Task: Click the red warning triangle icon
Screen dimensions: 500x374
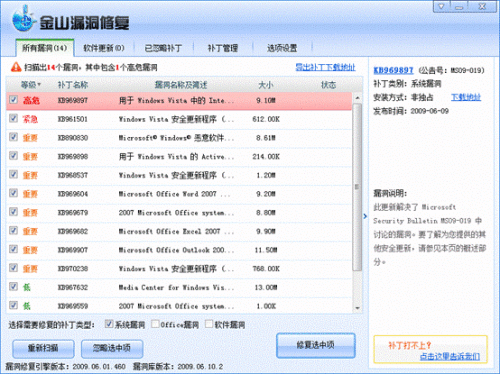Action: point(16,67)
